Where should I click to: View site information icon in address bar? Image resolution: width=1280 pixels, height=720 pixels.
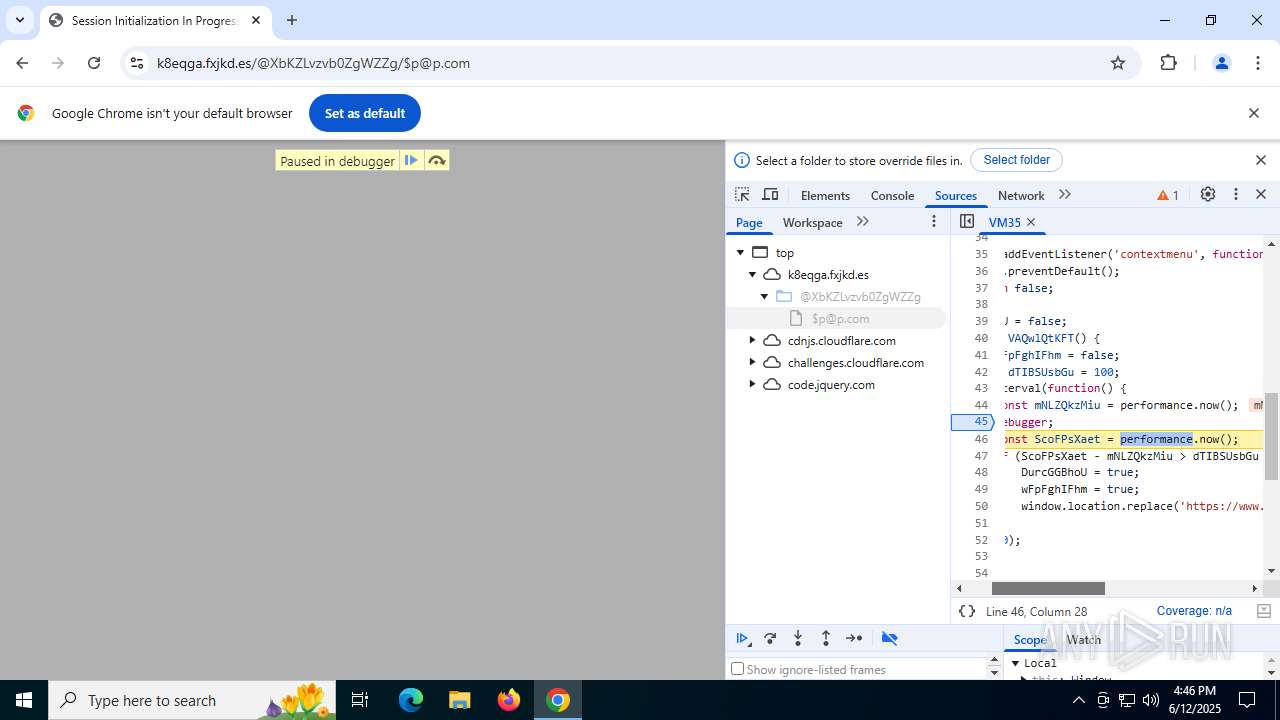click(x=138, y=63)
